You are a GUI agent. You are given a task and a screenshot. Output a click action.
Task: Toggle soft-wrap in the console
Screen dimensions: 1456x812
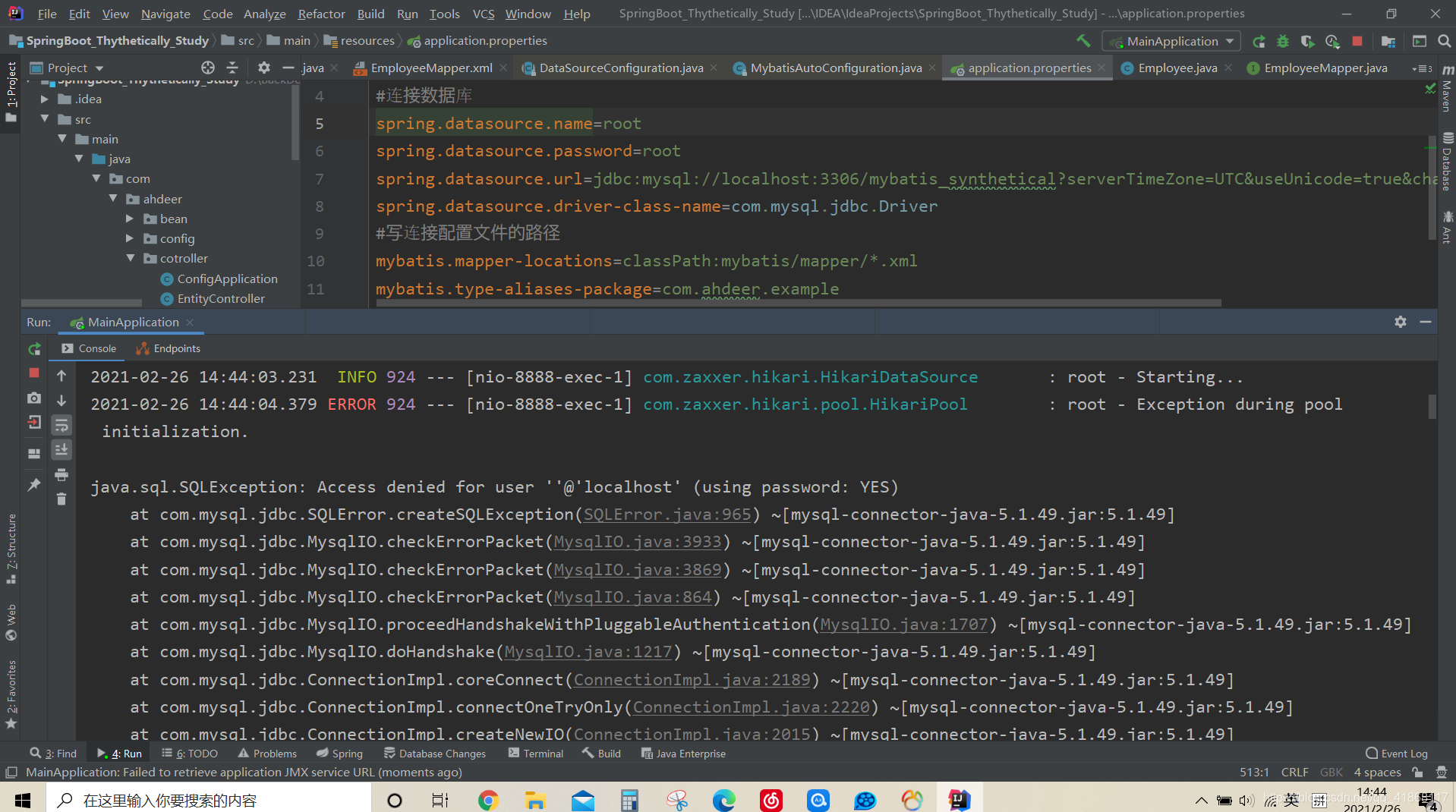(61, 425)
